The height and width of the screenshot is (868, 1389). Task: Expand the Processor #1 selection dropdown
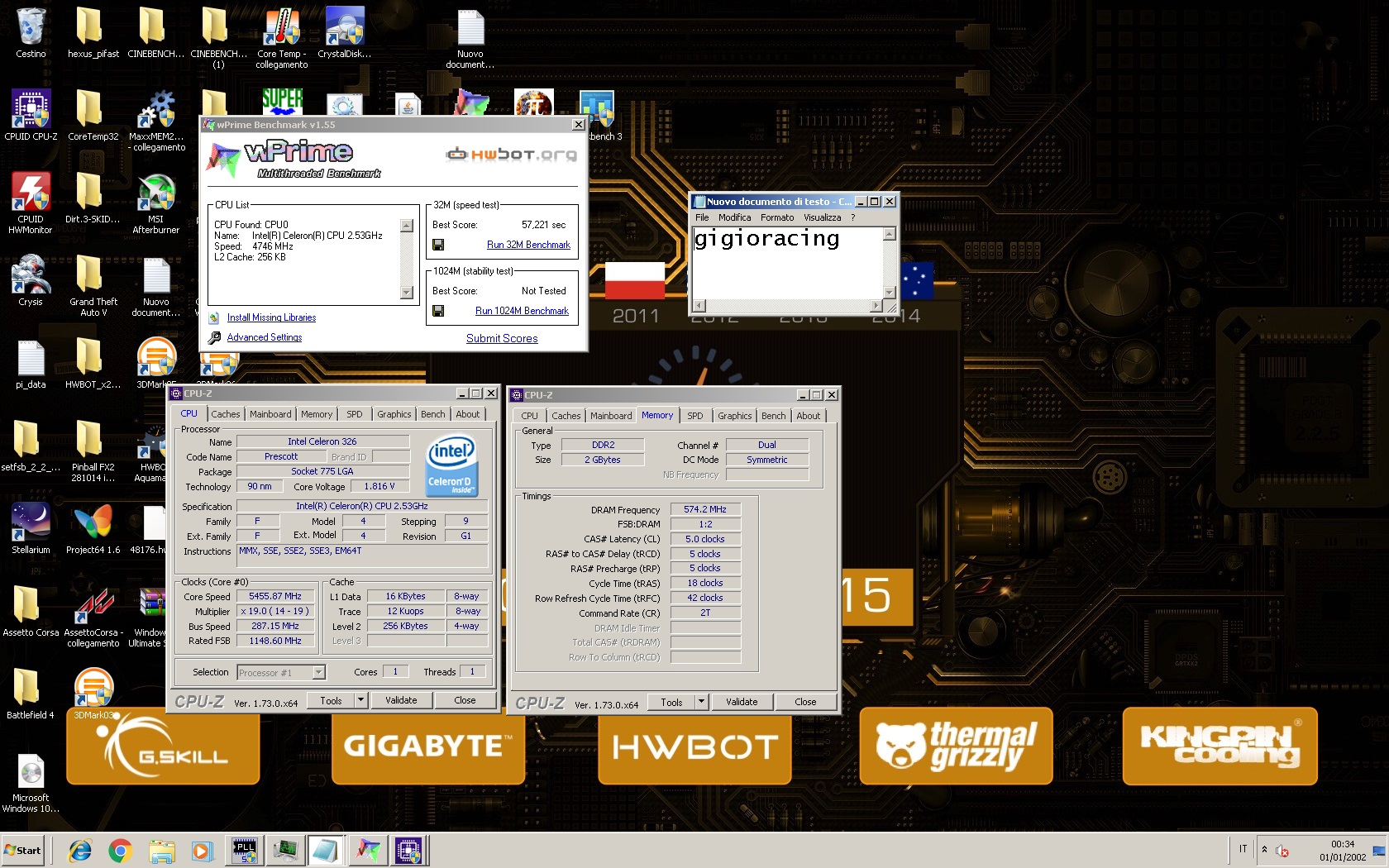[319, 673]
